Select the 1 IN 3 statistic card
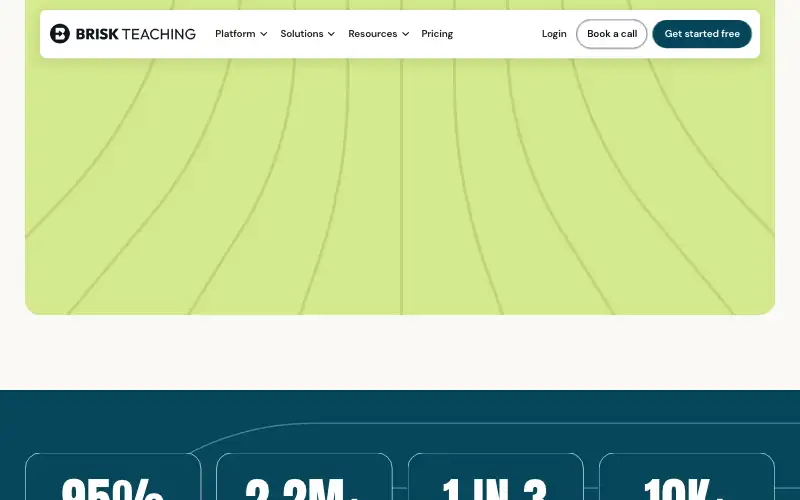Viewport: 800px width, 500px height. [495, 477]
